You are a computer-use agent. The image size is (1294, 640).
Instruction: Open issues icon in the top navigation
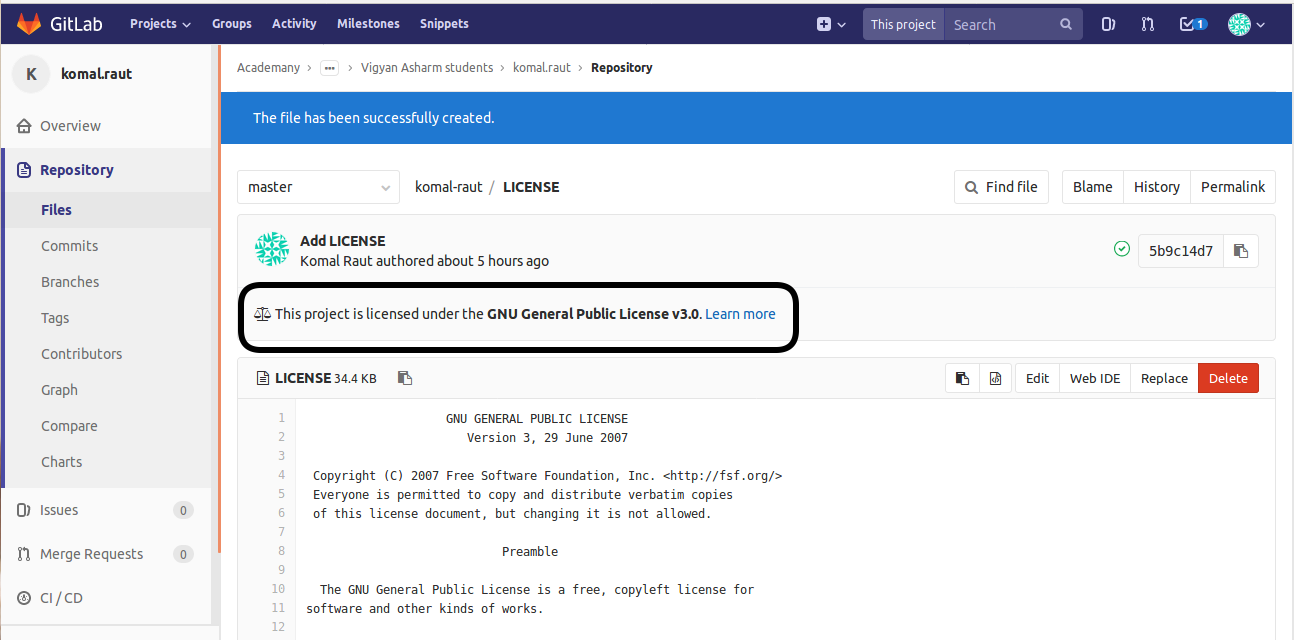coord(1108,24)
